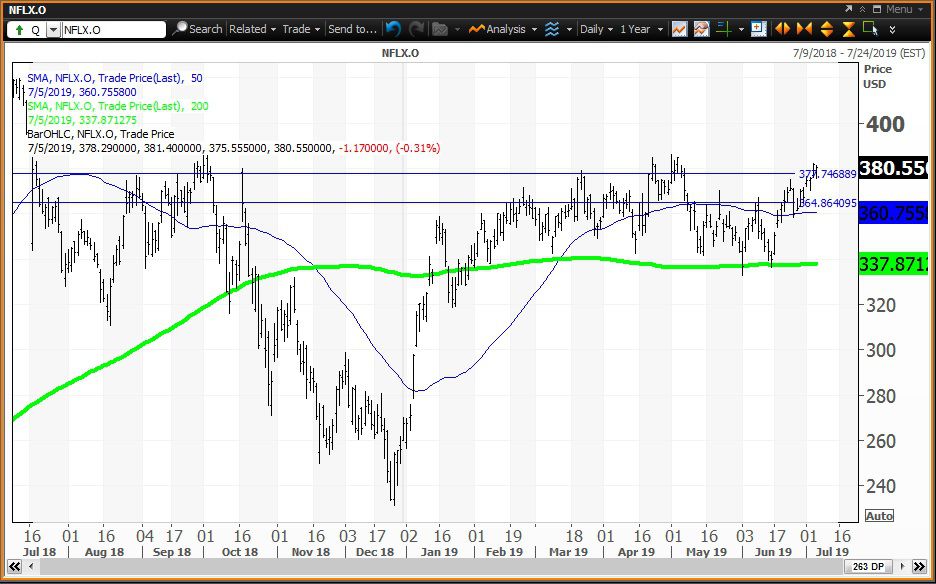
Task: Click the collapse toolbar double-chevron icon
Action: (x=863, y=10)
